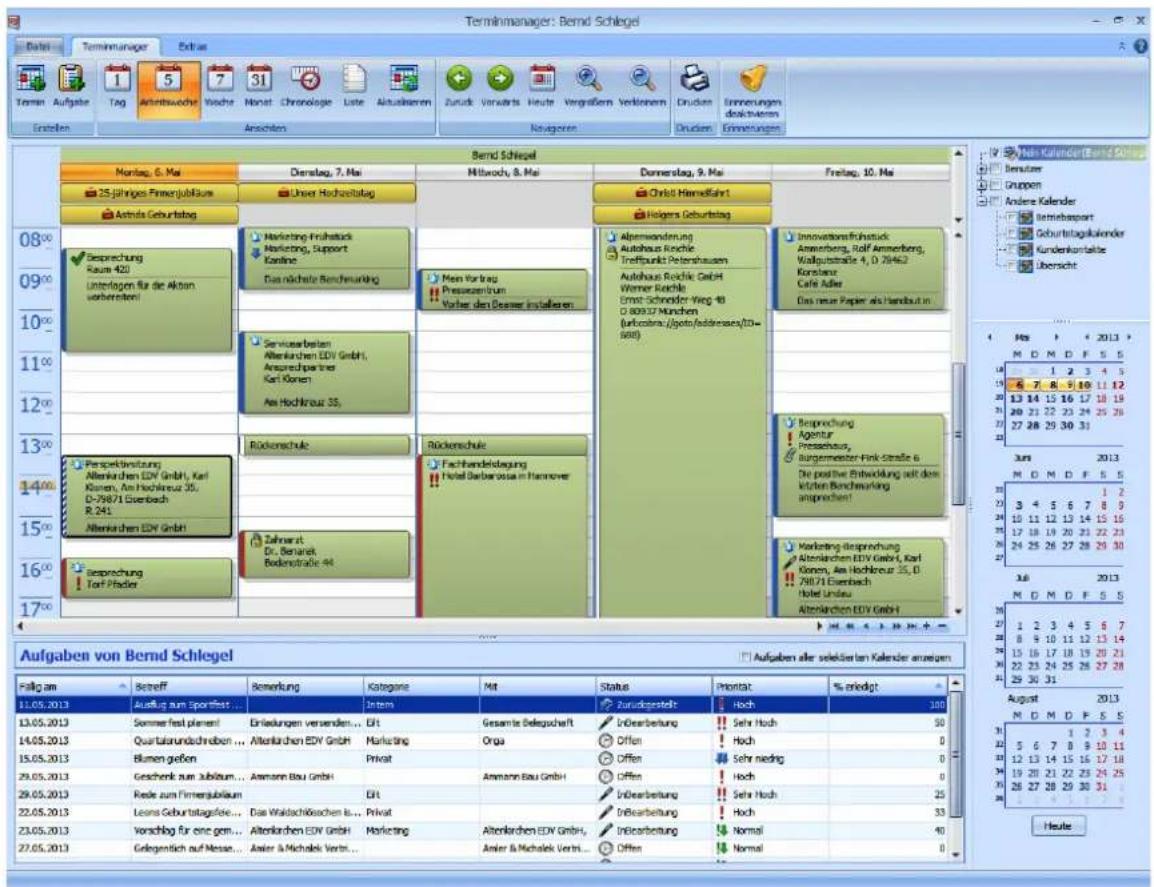Click the % erledigt column header
The image size is (1154, 887).
[888, 686]
